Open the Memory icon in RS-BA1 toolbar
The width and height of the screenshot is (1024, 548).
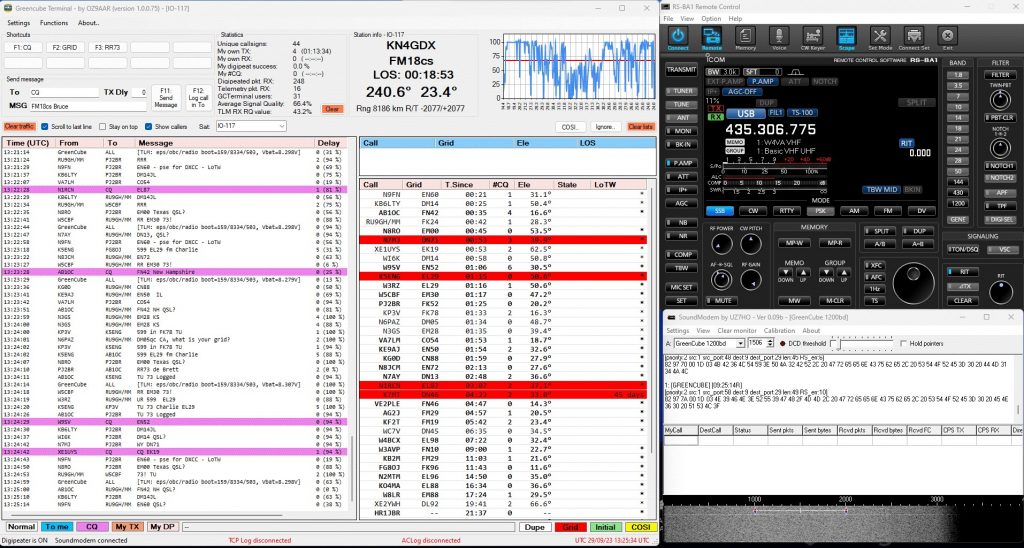click(x=745, y=36)
